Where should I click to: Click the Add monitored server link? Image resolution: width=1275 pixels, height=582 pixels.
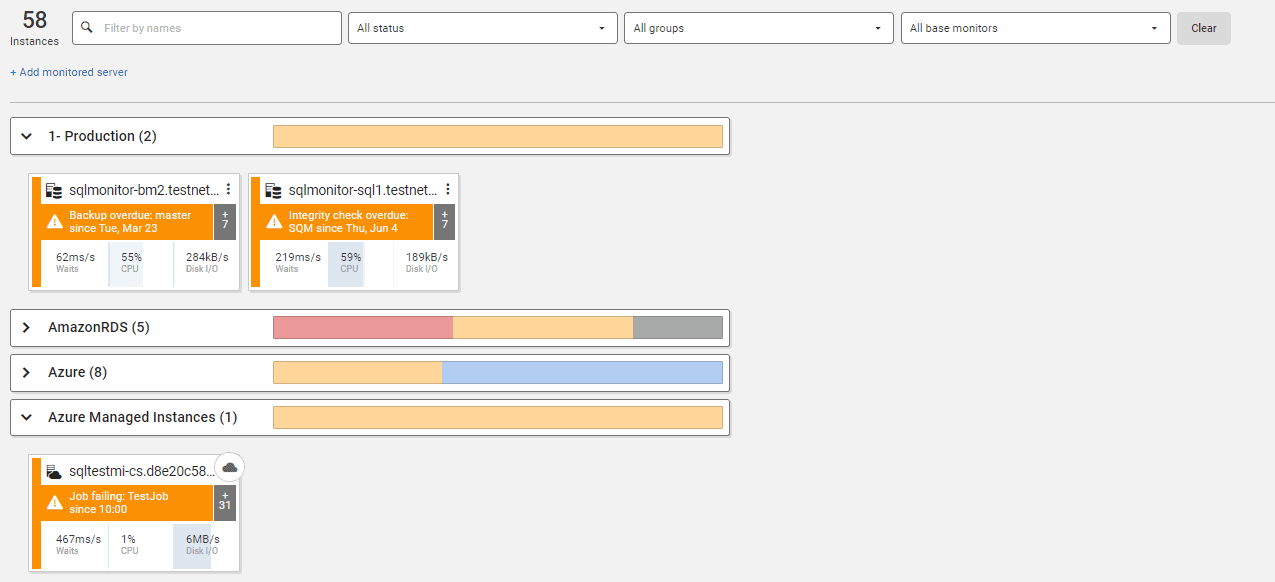[68, 72]
